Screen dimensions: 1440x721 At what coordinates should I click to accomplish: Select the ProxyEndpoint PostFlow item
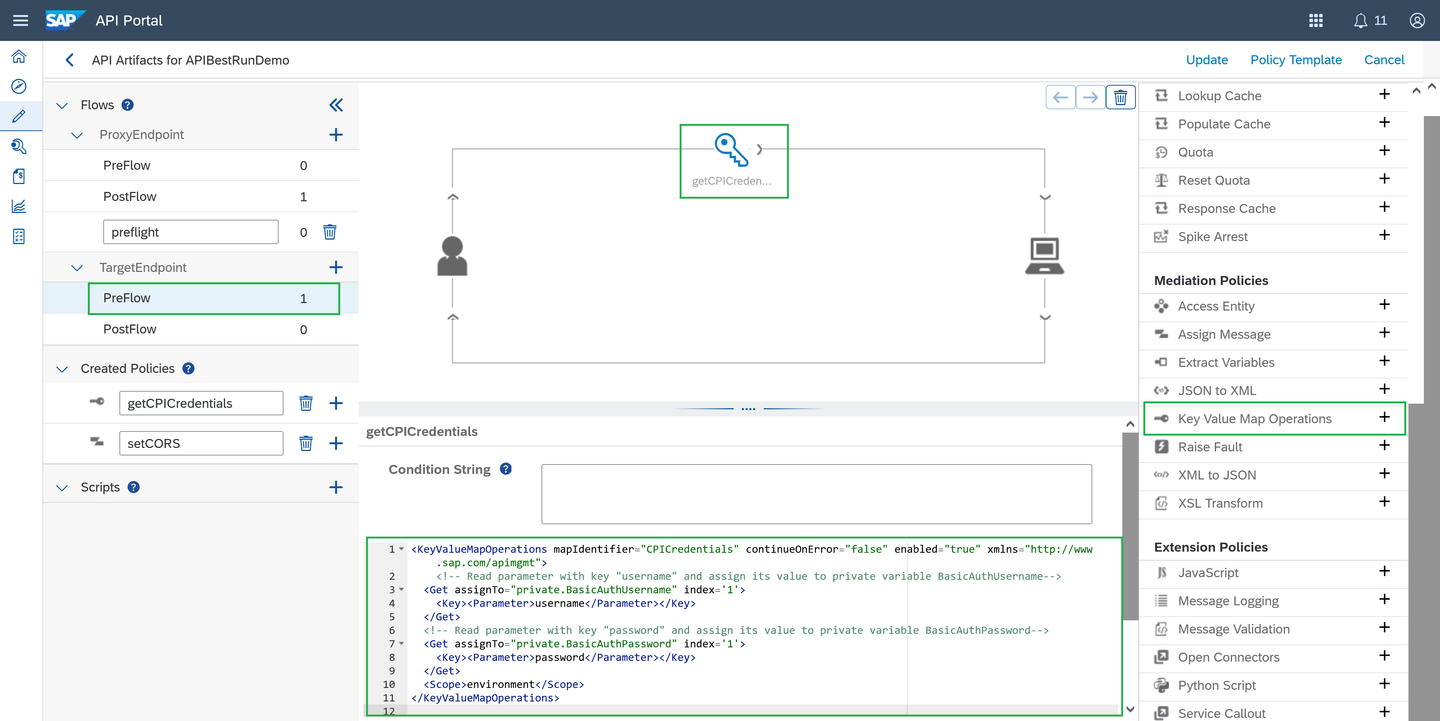pyautogui.click(x=200, y=197)
